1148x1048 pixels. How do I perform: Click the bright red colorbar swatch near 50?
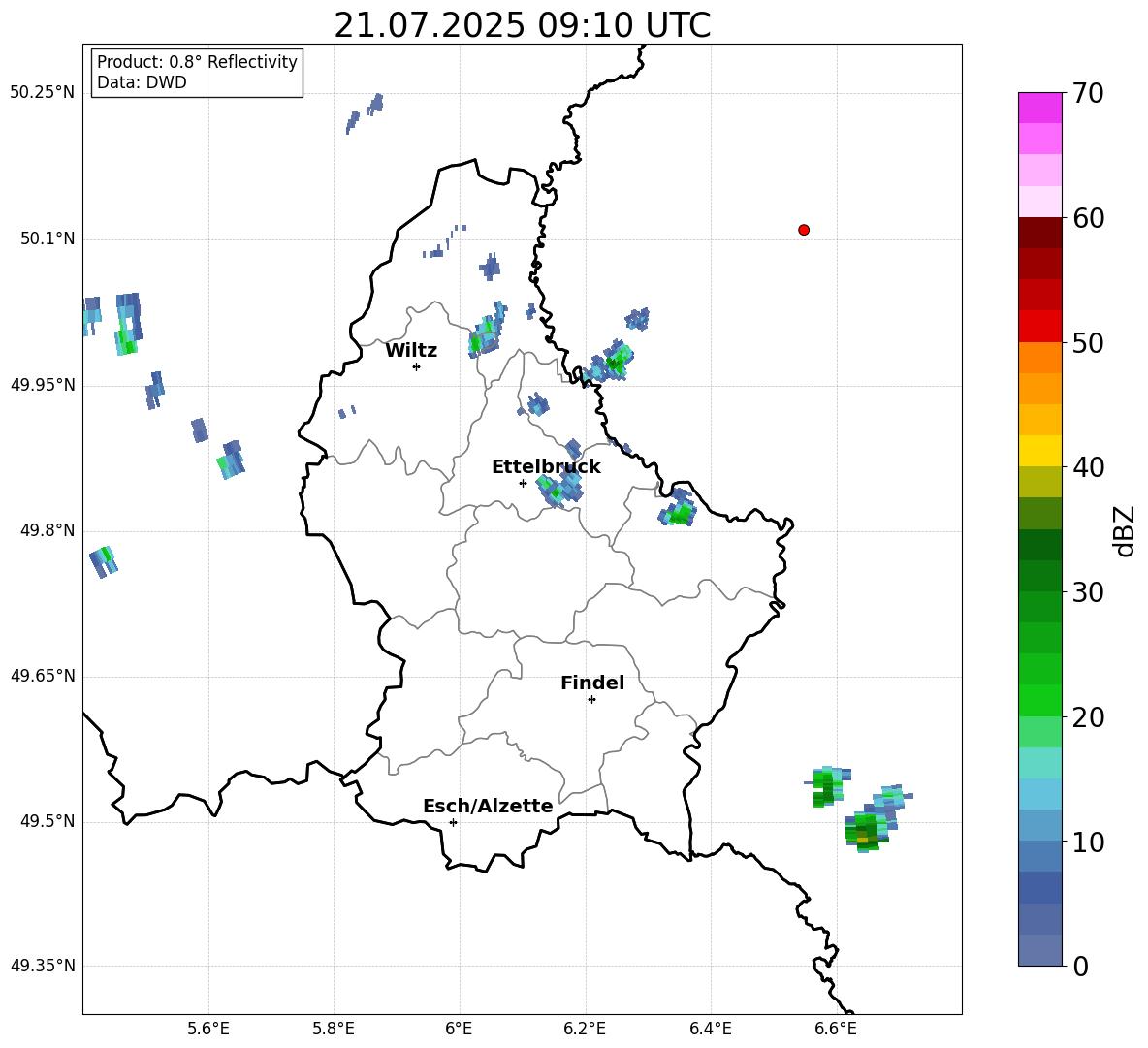1039,327
